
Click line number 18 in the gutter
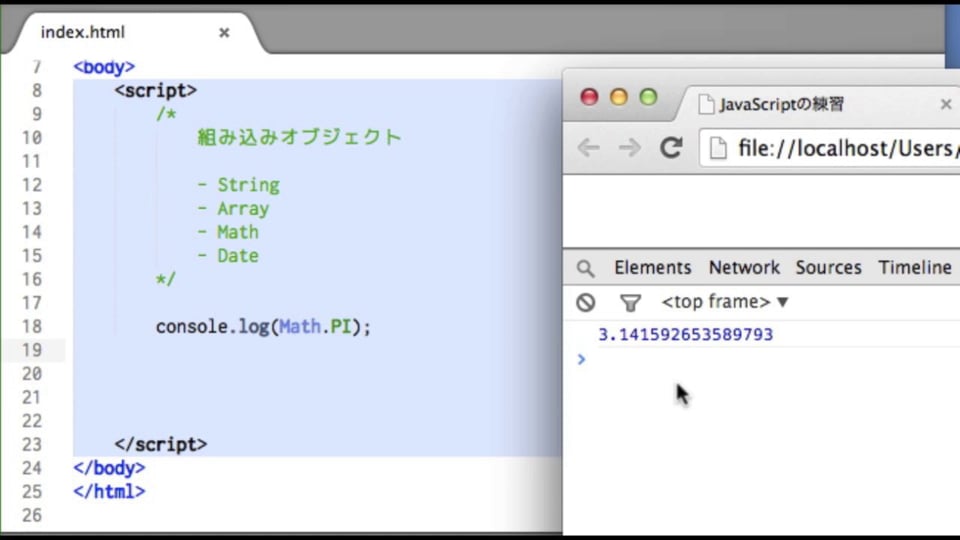[32, 327]
